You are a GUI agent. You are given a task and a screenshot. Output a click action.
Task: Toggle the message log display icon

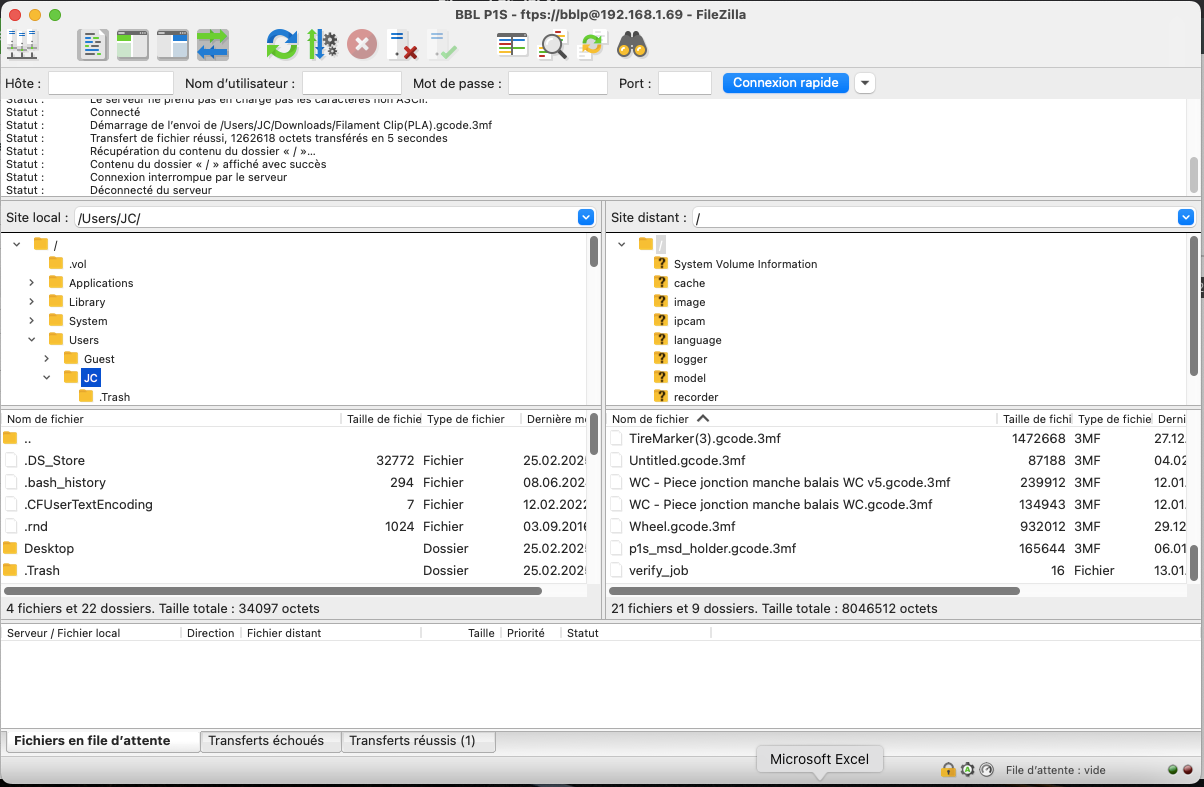tap(93, 44)
